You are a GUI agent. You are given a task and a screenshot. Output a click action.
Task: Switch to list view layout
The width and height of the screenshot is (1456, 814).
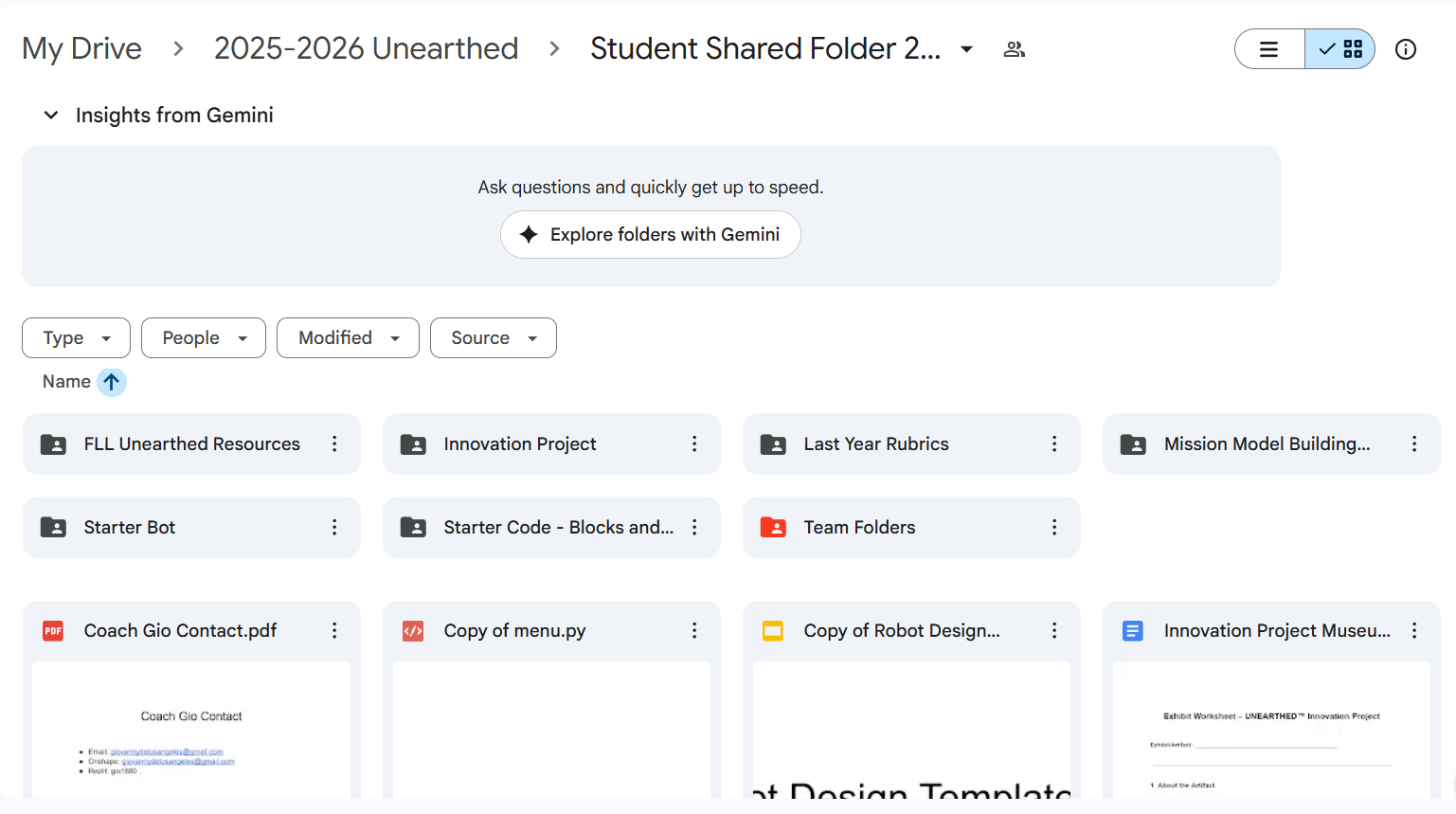(1268, 48)
